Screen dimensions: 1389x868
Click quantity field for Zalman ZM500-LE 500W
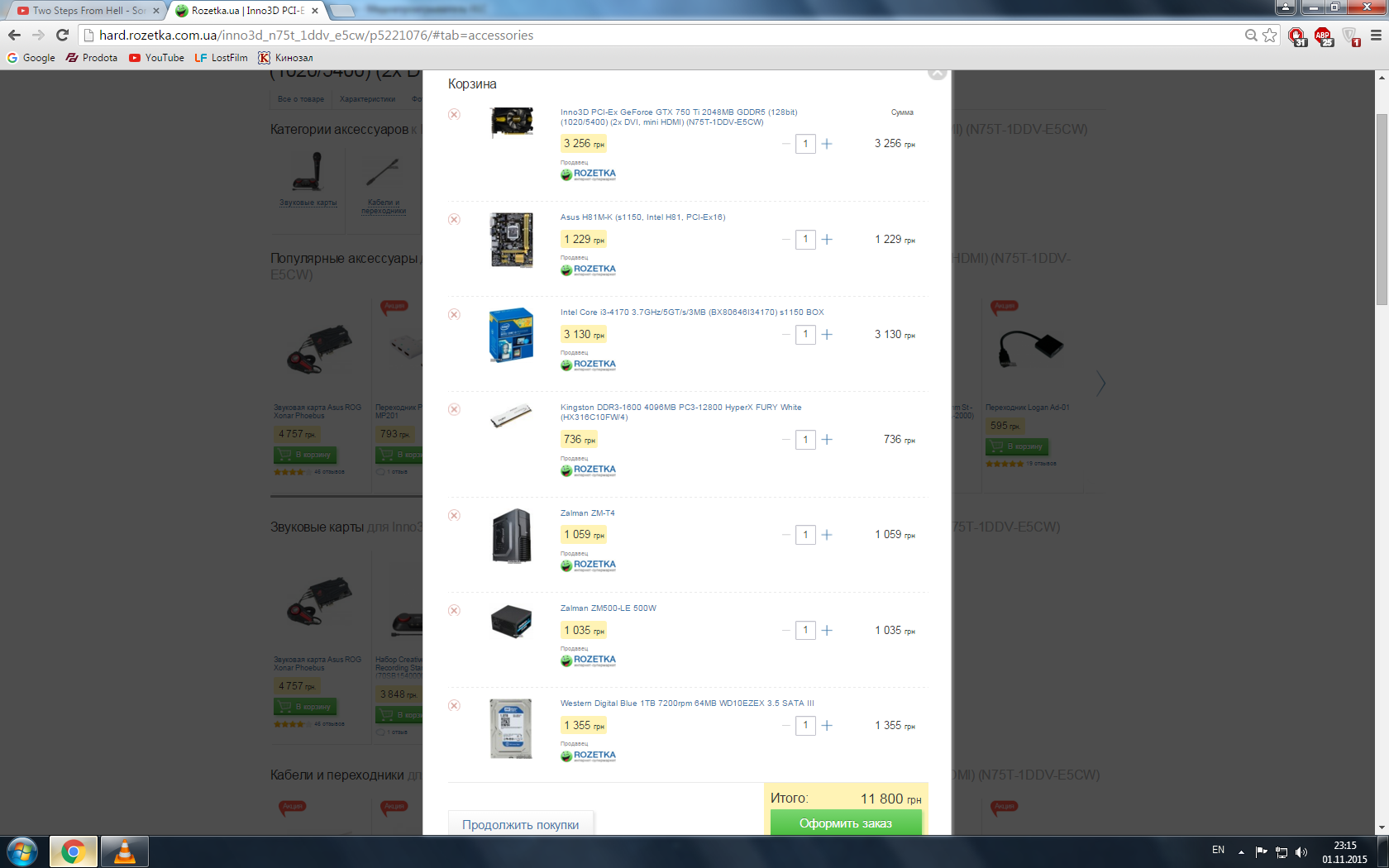pos(805,631)
